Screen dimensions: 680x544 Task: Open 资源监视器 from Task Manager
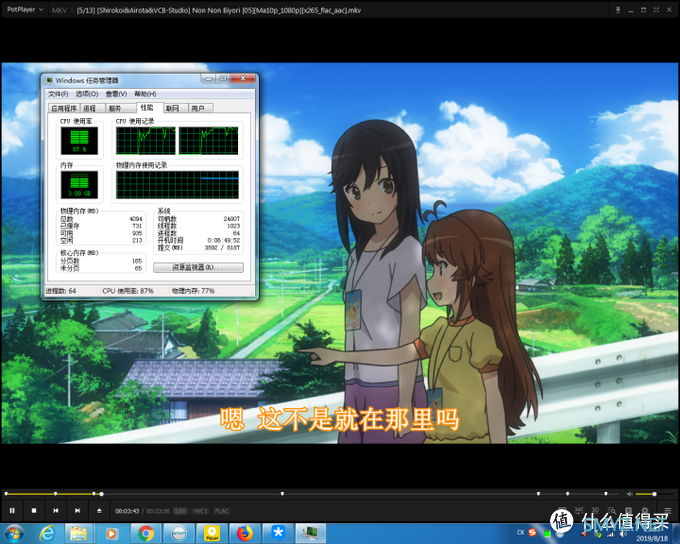tap(198, 267)
